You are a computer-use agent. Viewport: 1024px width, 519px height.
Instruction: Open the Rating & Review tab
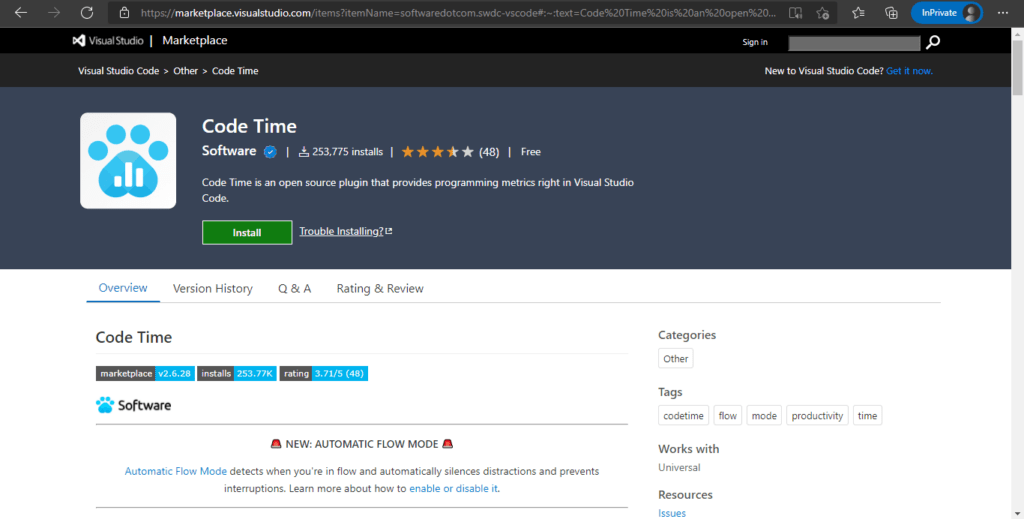[380, 289]
